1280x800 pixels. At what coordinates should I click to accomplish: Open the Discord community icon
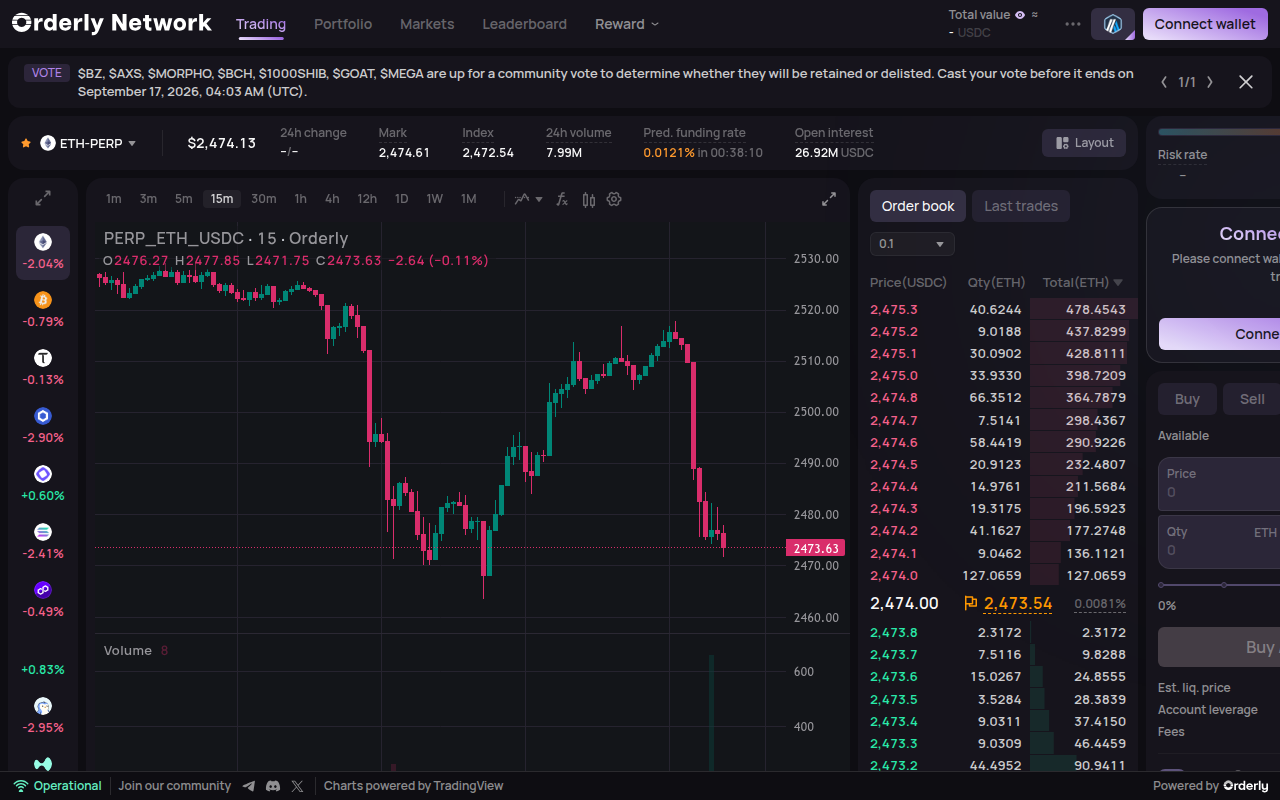[273, 786]
